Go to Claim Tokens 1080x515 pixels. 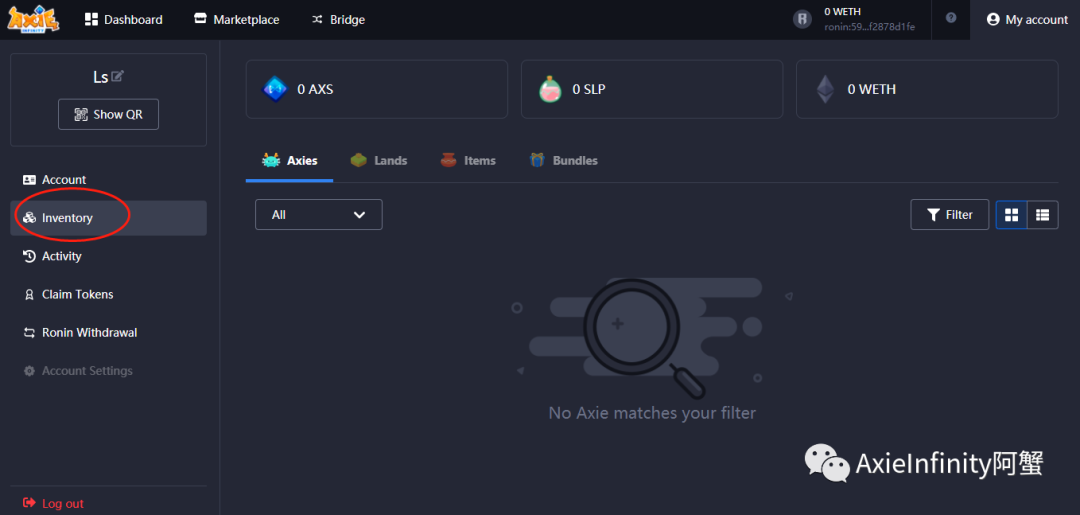point(108,294)
